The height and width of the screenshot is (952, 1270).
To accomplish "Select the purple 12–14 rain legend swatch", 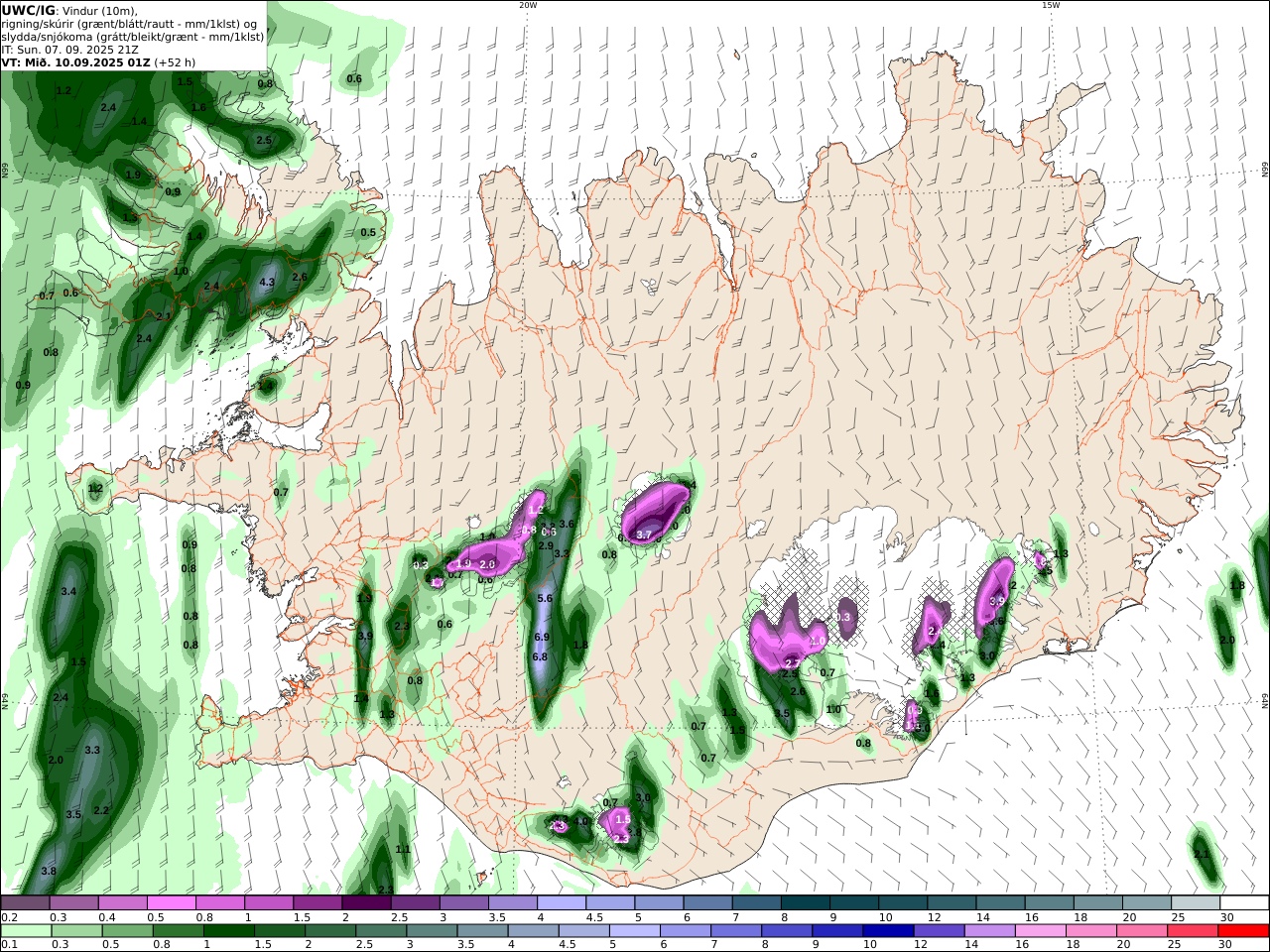I will (939, 931).
